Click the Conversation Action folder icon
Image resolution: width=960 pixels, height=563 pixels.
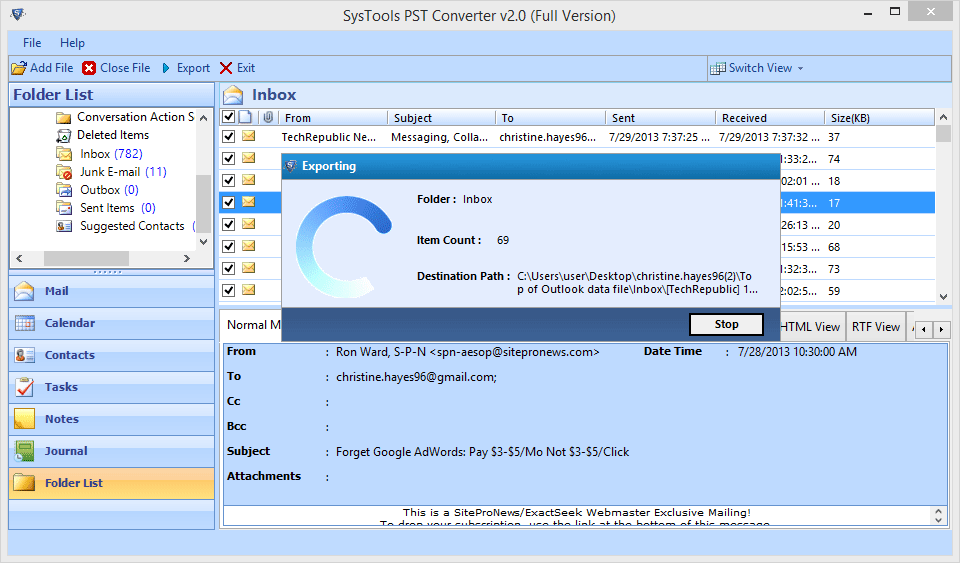[x=63, y=117]
